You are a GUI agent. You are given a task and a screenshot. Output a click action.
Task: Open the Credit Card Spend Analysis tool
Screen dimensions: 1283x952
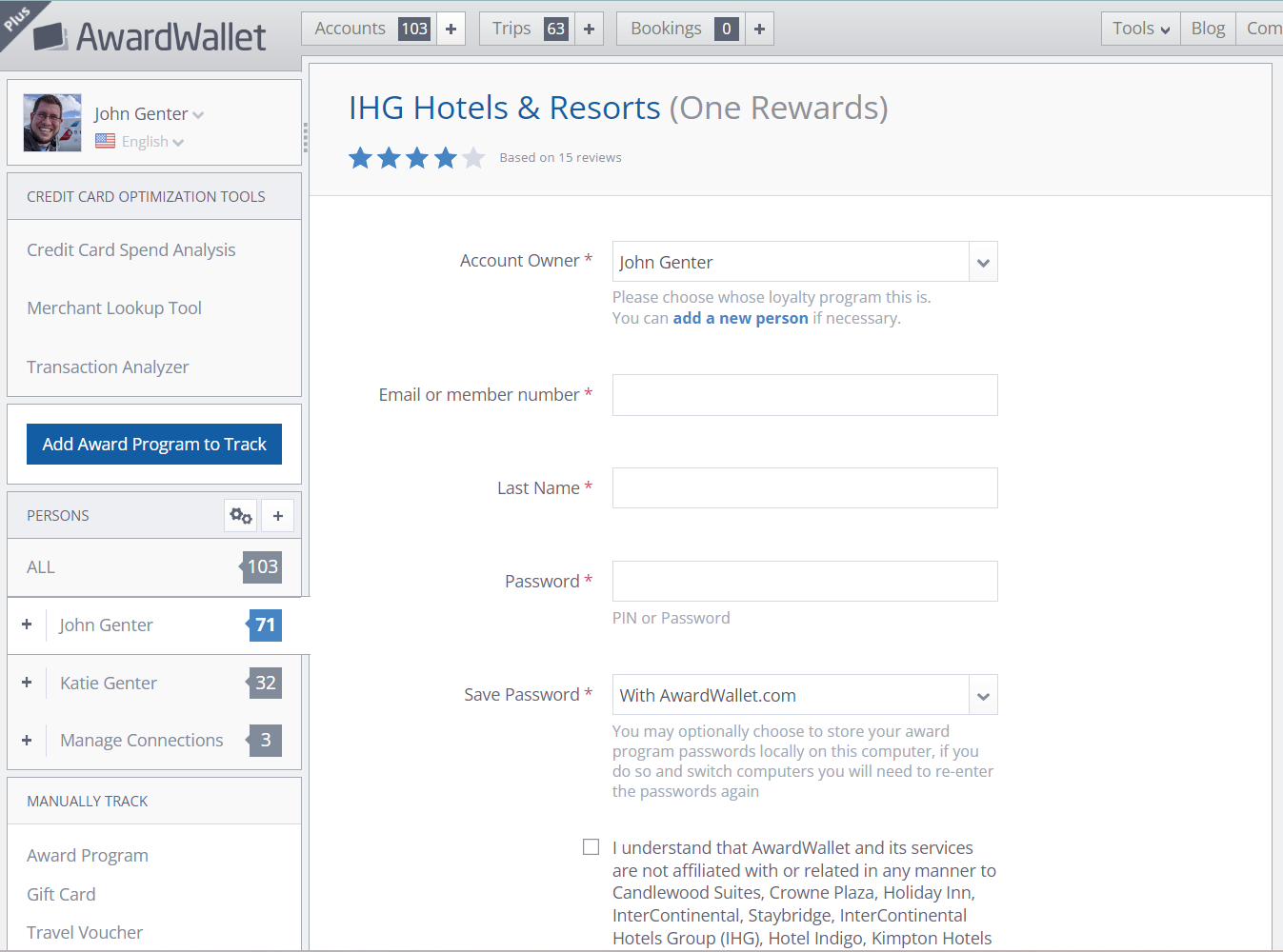pos(130,249)
